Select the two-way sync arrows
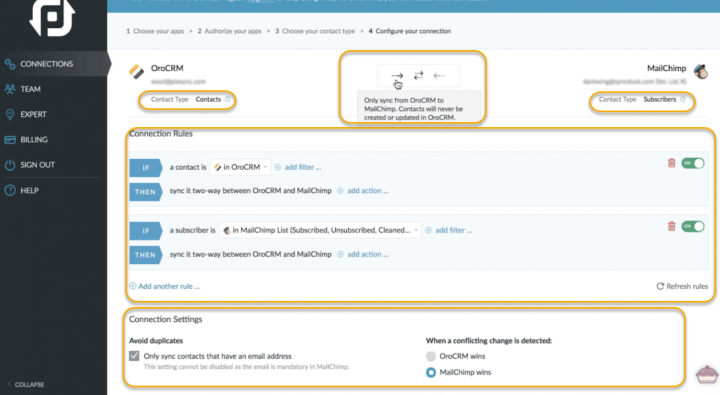This screenshot has width=720, height=395. (418, 75)
